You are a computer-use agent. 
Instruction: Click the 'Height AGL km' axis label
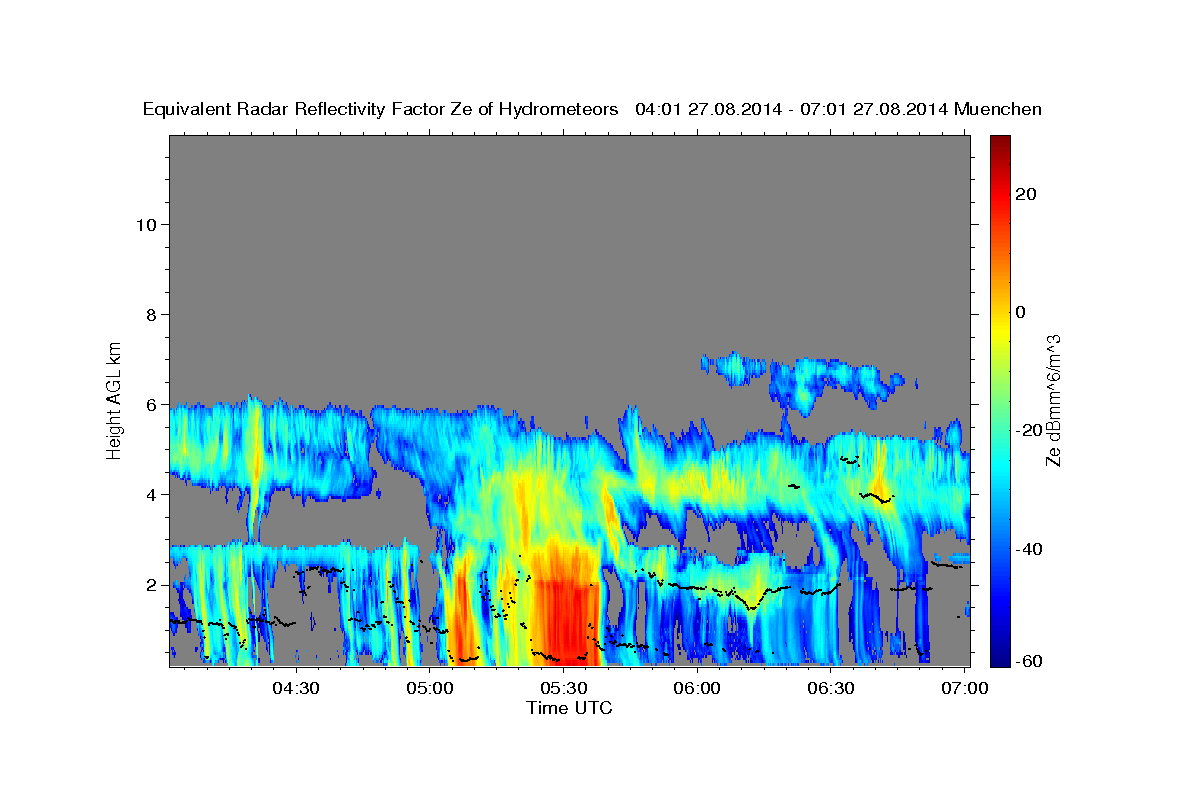click(x=114, y=399)
